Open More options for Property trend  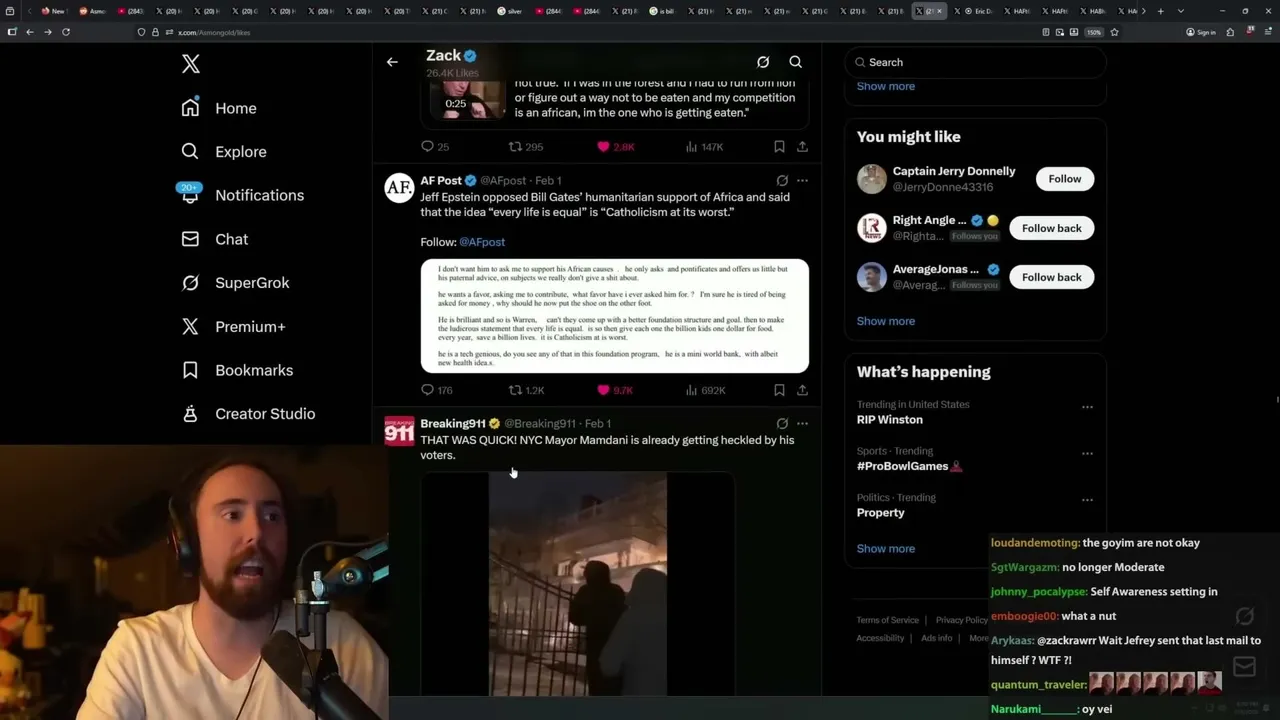pyautogui.click(x=1087, y=500)
